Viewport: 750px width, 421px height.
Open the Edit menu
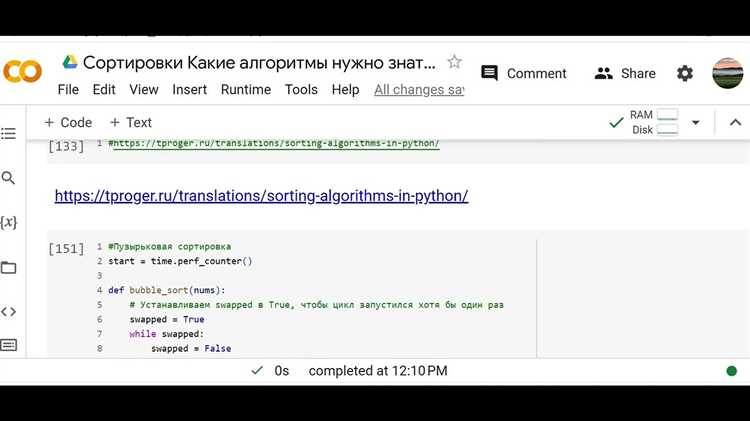104,89
